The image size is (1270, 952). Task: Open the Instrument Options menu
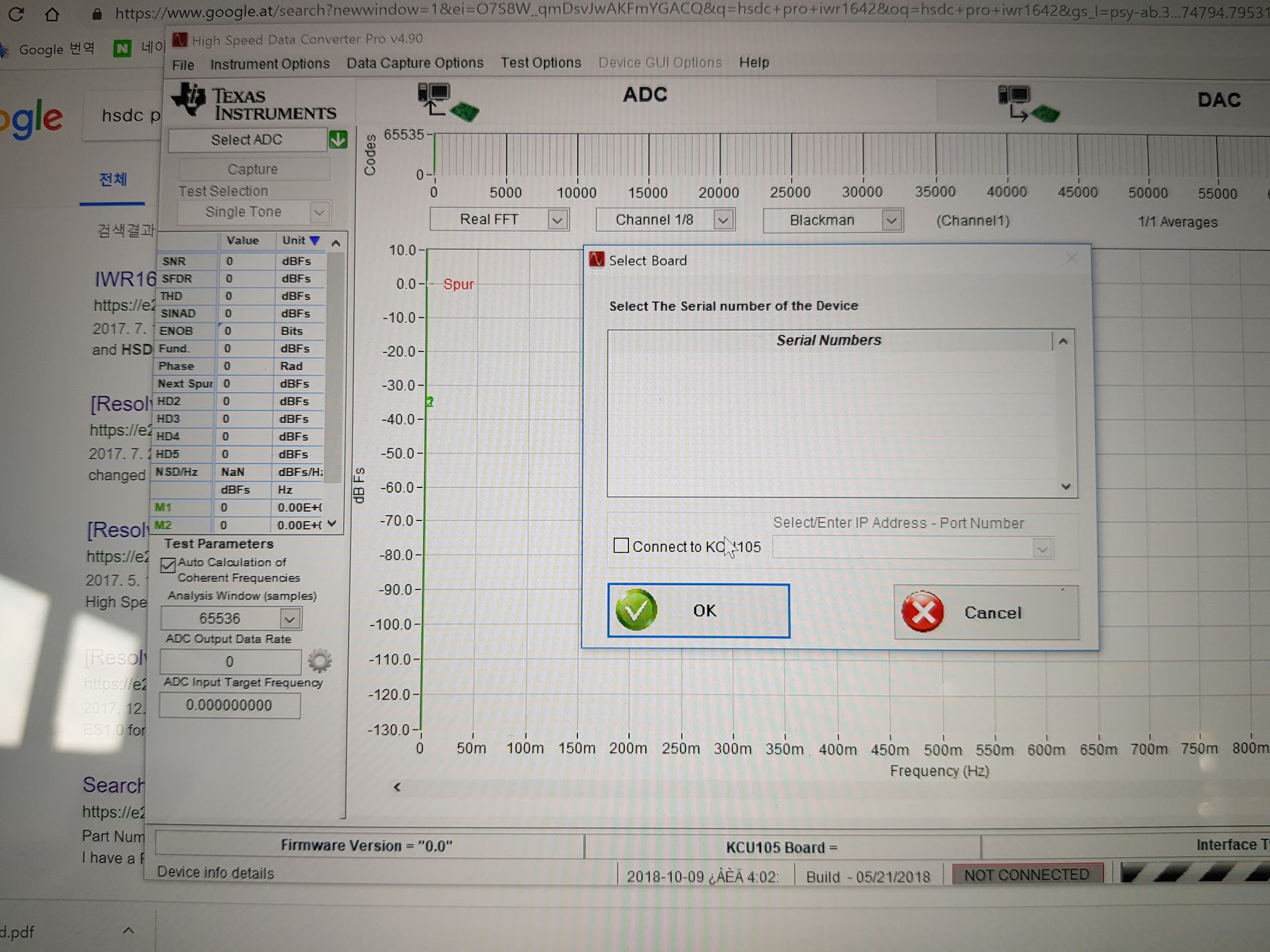point(270,64)
